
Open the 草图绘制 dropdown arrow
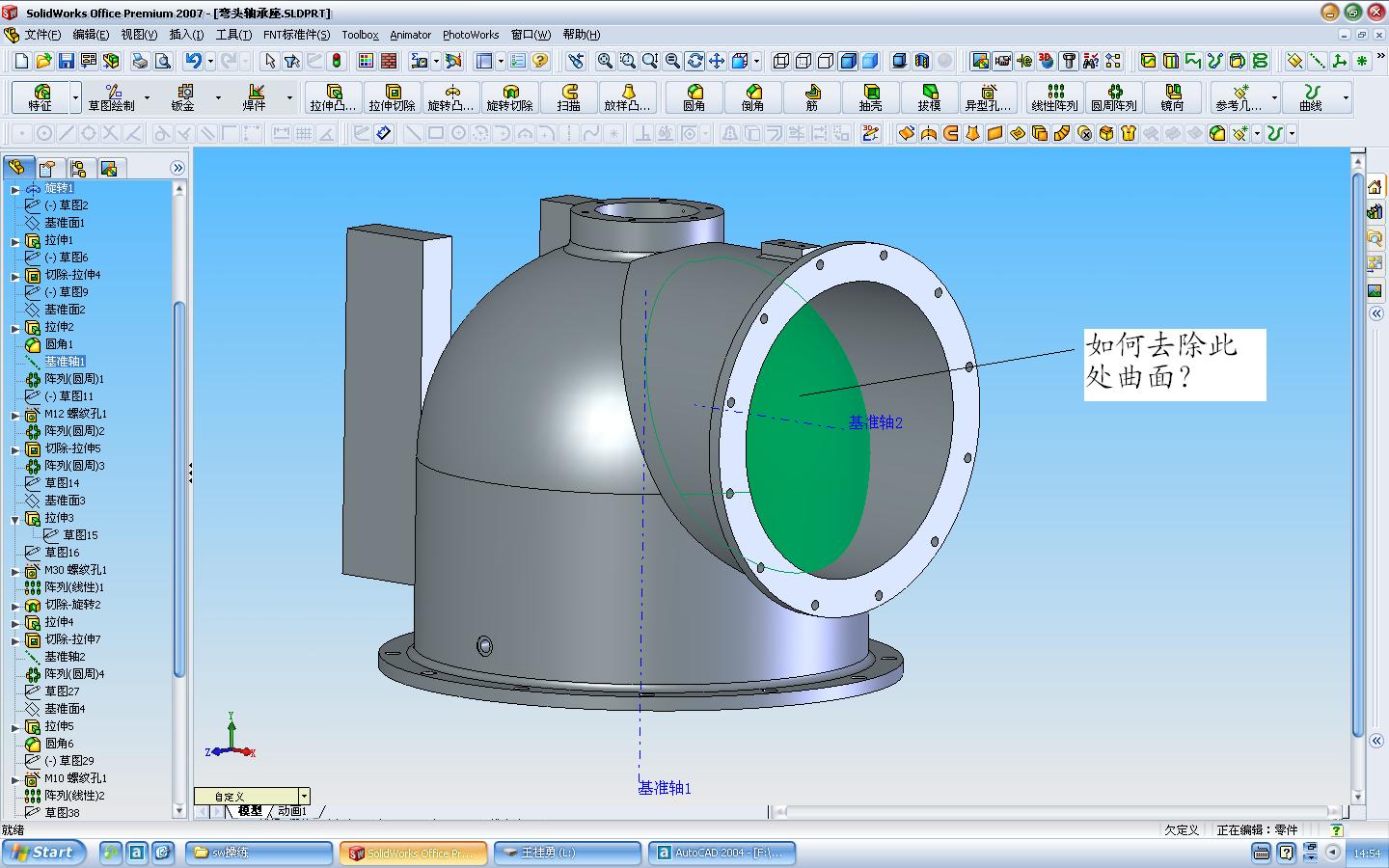tap(147, 97)
